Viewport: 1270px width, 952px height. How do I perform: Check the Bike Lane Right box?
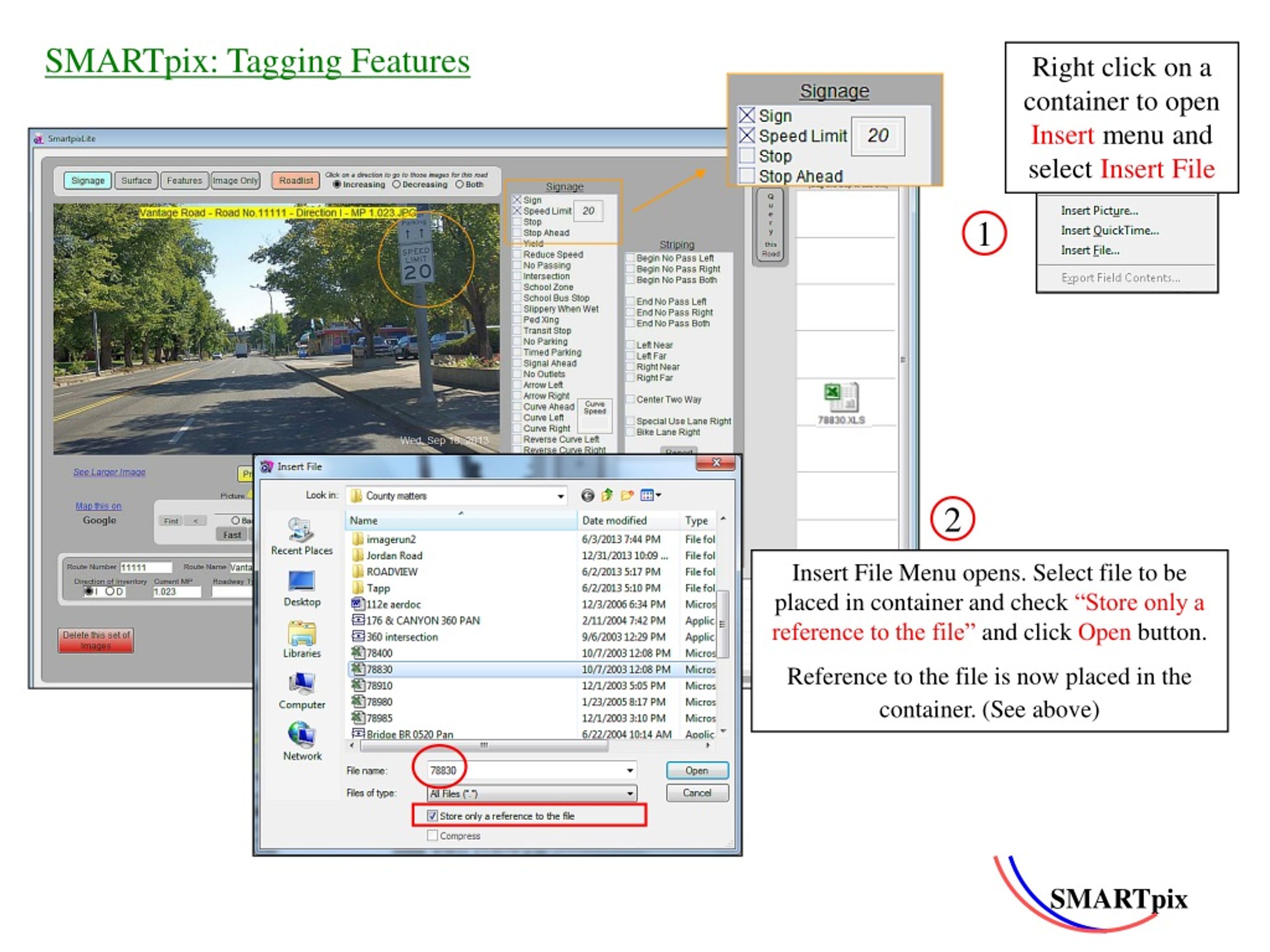click(x=631, y=432)
